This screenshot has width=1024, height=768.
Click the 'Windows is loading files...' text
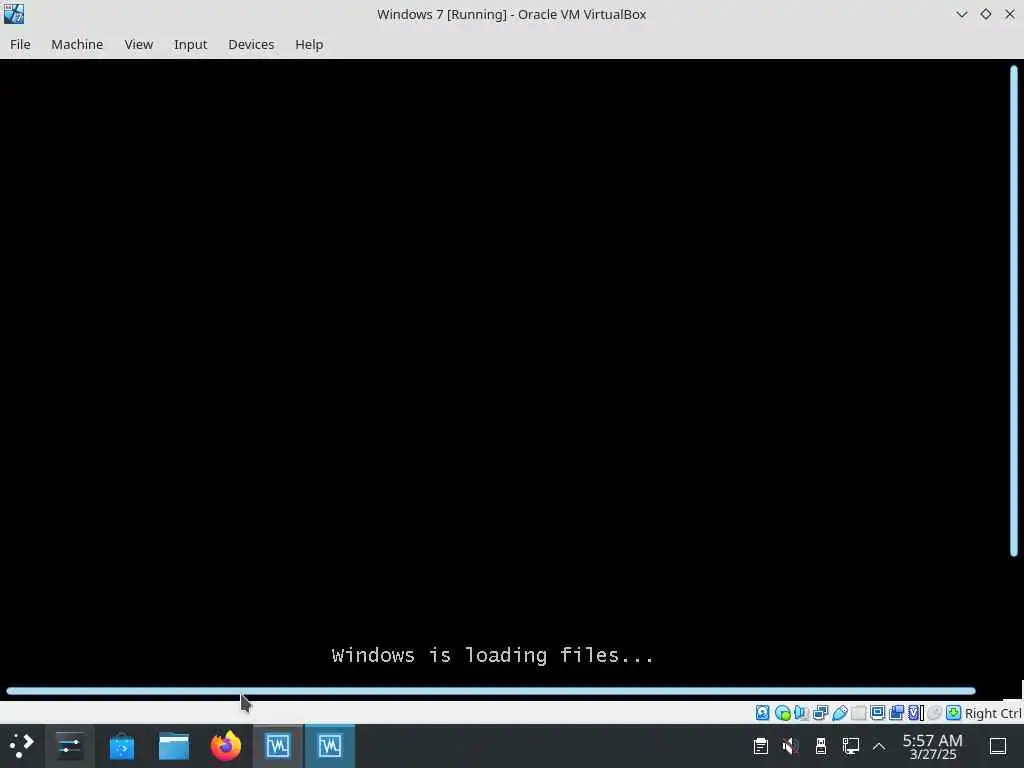tap(492, 655)
